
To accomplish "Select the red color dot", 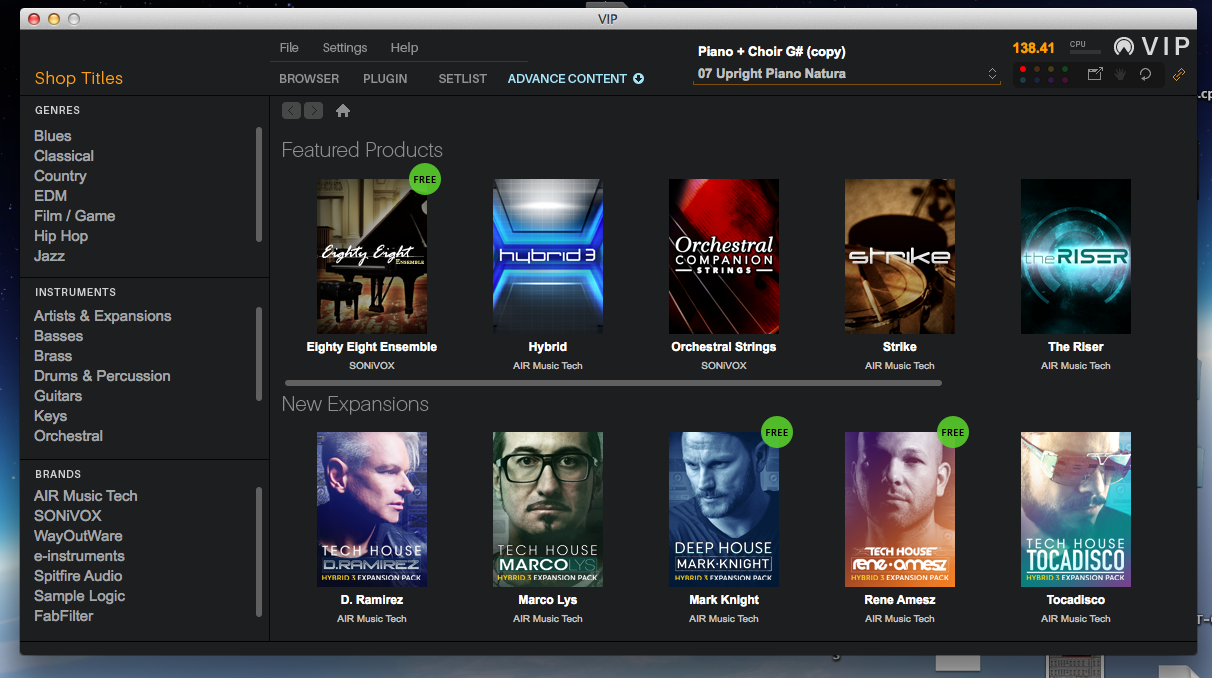I will click(1022, 69).
